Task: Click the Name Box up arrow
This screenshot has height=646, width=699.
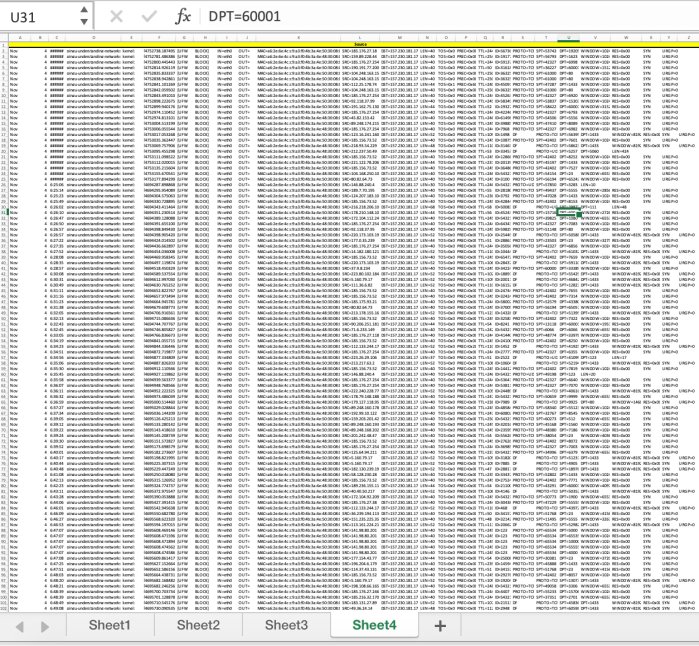Action: click(84, 10)
